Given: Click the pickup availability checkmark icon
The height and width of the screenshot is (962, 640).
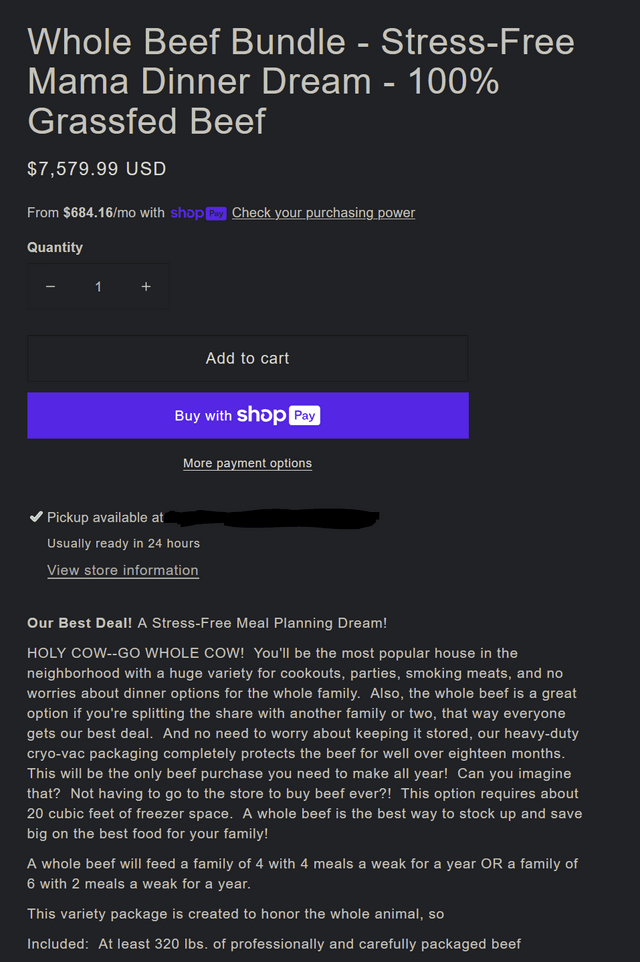Looking at the screenshot, I should [x=36, y=517].
